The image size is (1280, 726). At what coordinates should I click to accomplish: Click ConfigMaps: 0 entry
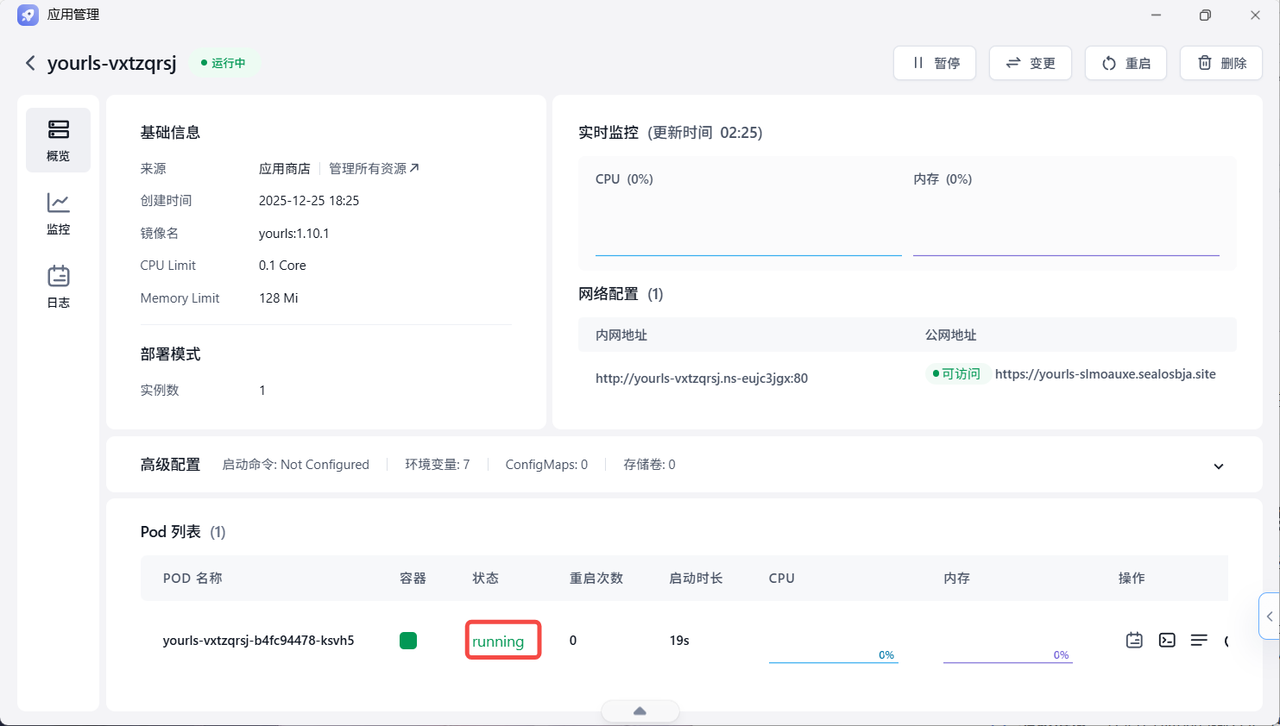click(x=546, y=465)
